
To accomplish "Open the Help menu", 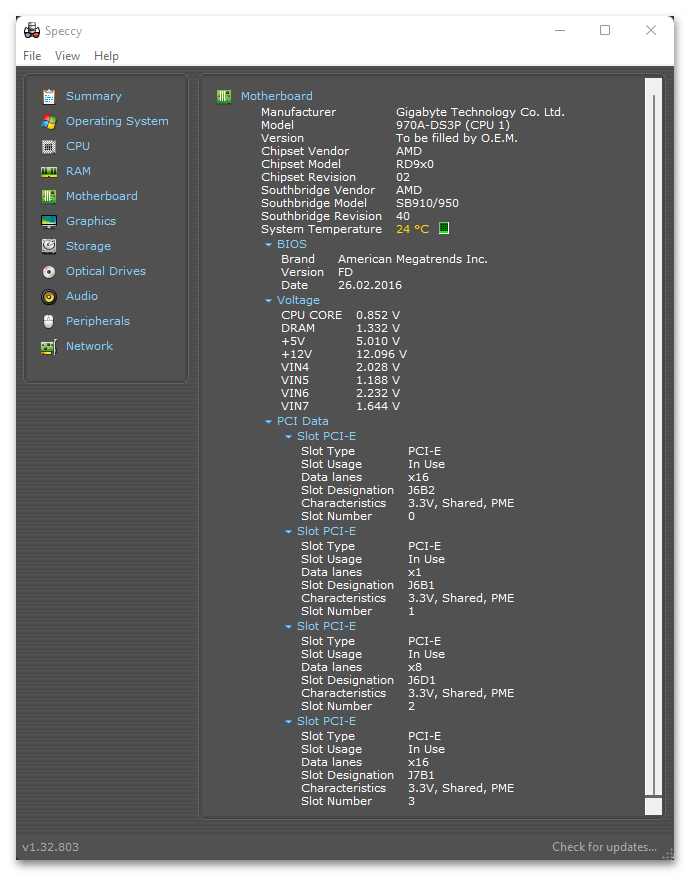I will click(x=106, y=56).
